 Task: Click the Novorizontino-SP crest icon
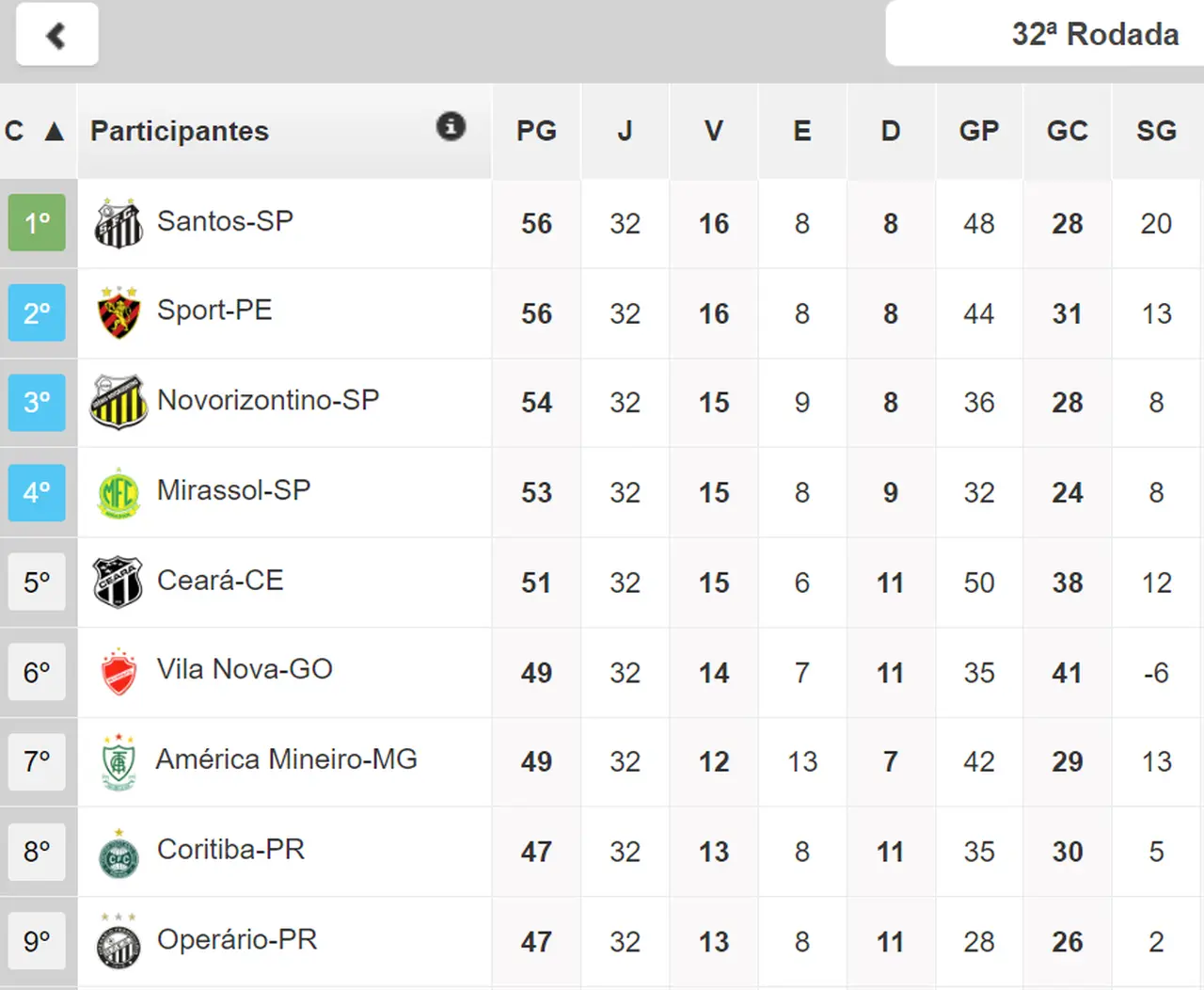pyautogui.click(x=119, y=403)
